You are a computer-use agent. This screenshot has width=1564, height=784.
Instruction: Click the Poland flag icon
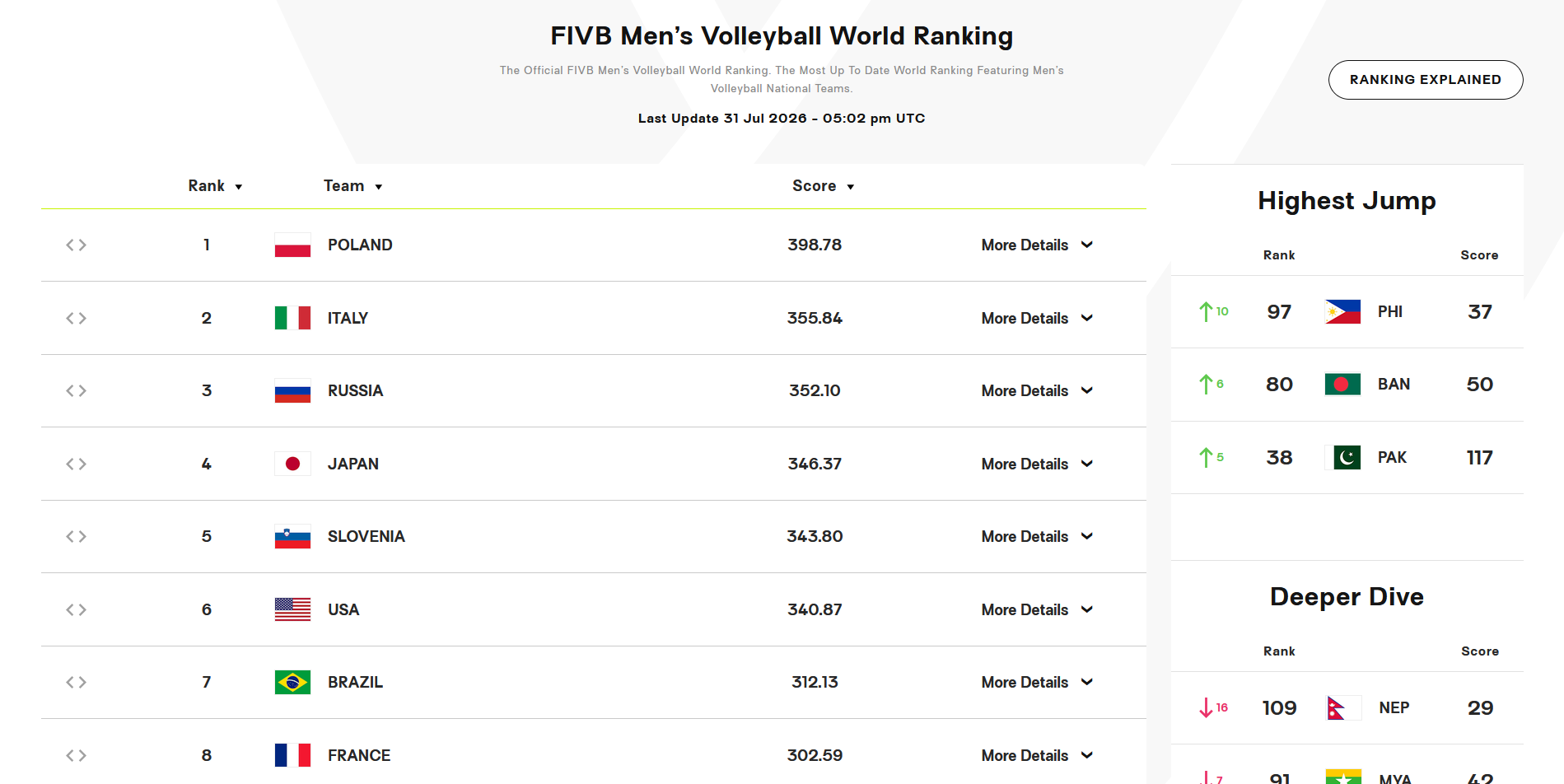click(292, 245)
